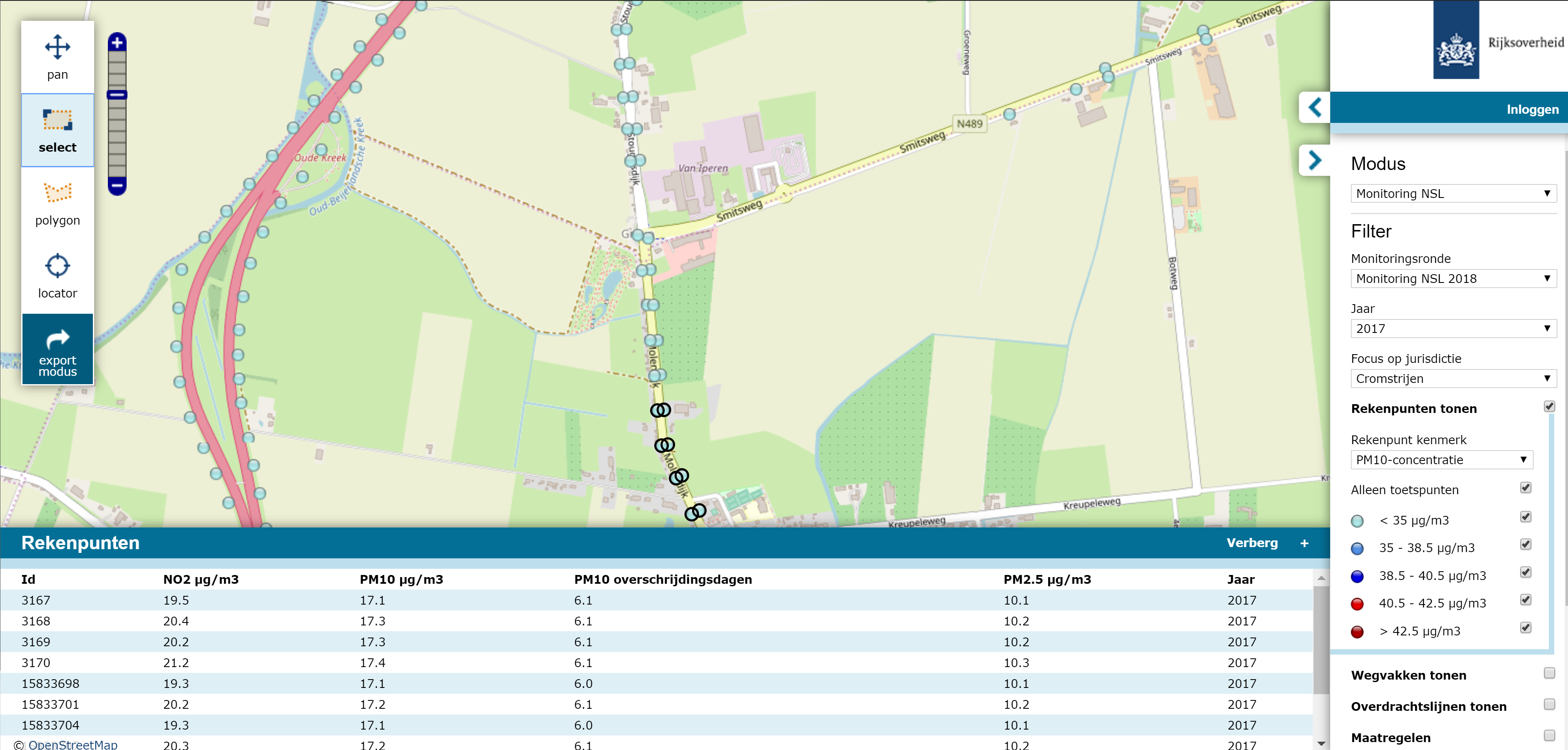Click the zoom slider handle
The image size is (1568, 750).
[117, 95]
